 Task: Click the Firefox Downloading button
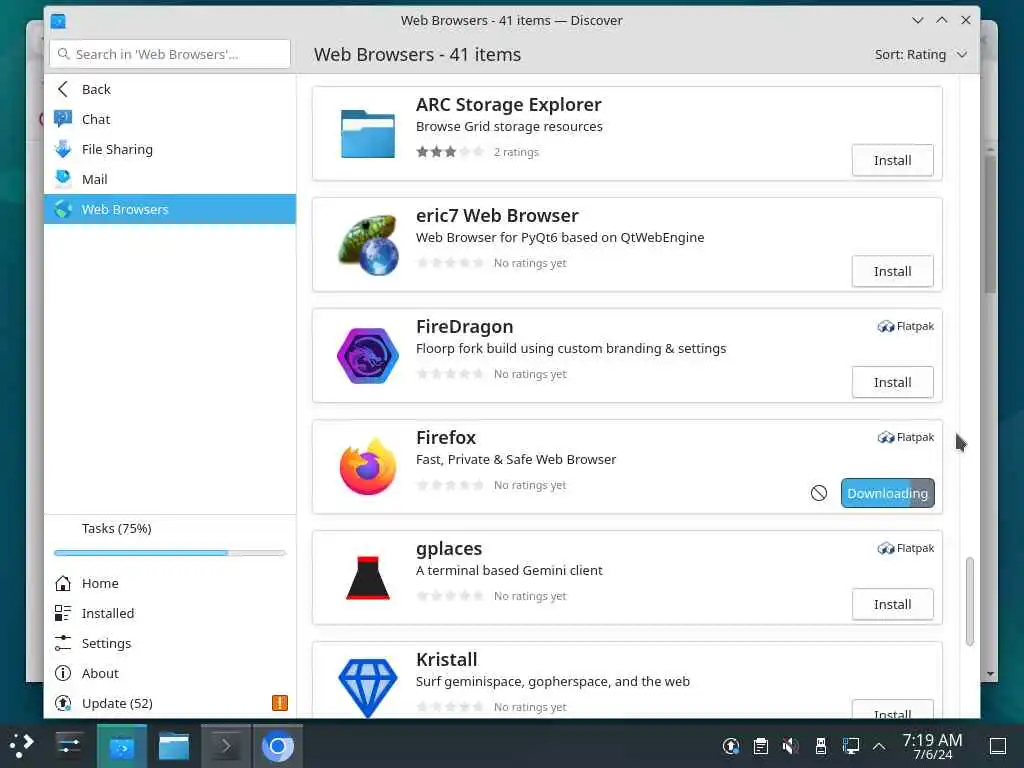(x=888, y=493)
